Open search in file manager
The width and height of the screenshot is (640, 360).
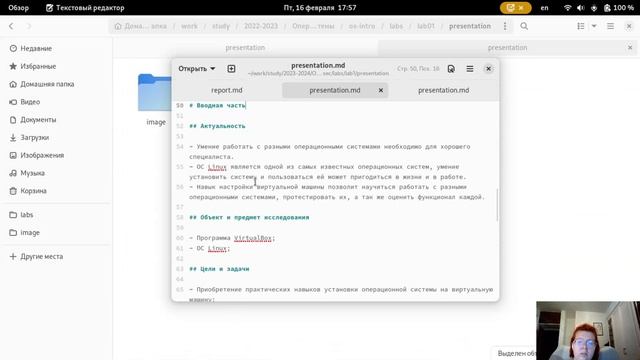524,26
